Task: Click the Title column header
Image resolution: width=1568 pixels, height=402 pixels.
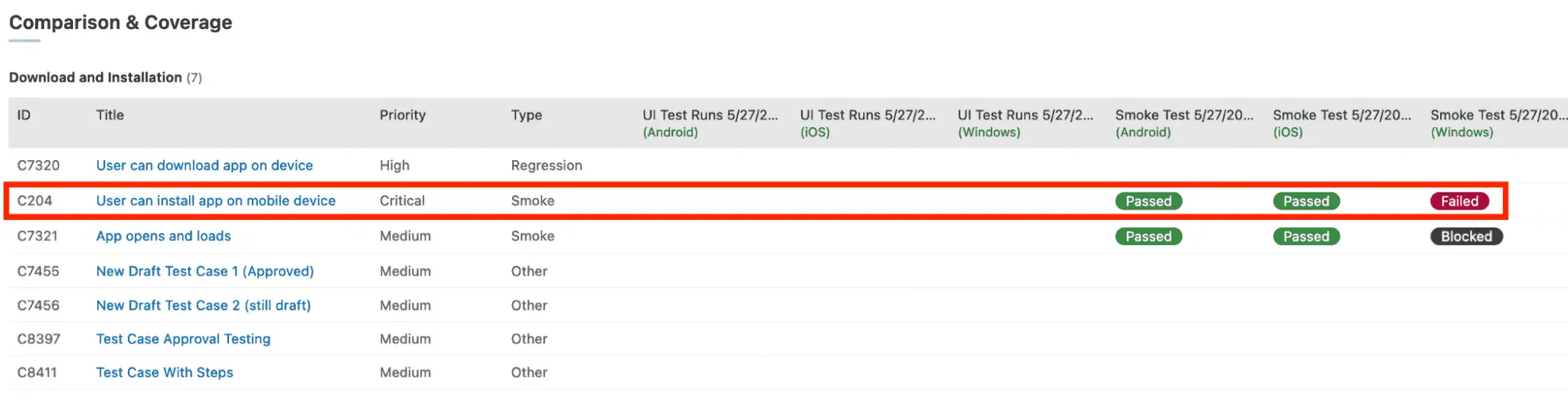Action: [x=110, y=115]
